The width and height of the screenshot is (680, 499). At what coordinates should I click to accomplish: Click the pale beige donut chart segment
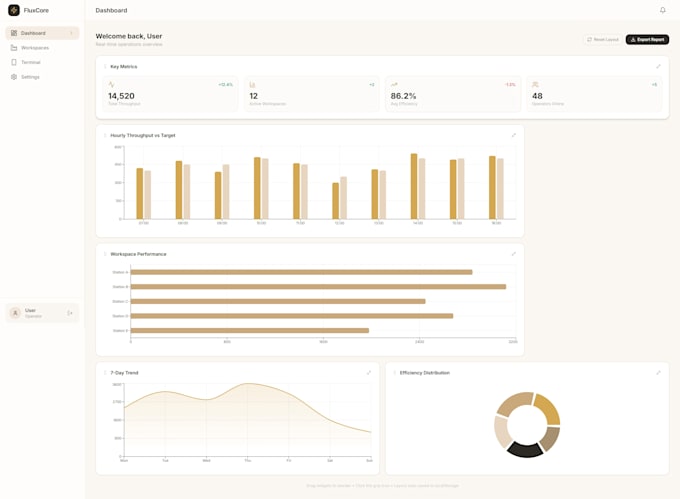[x=502, y=432]
